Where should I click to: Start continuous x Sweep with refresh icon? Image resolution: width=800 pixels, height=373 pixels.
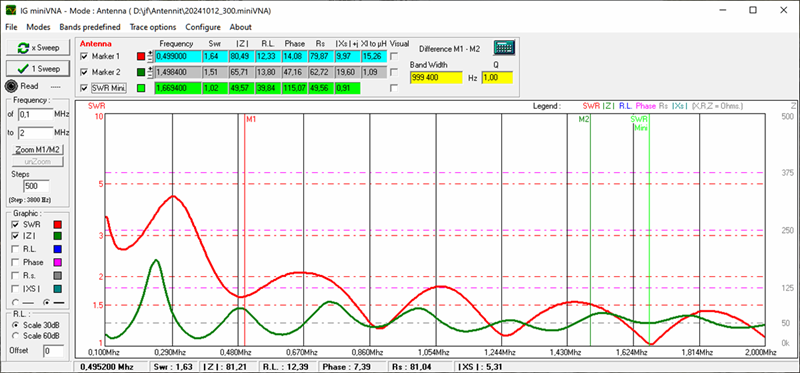pos(38,48)
